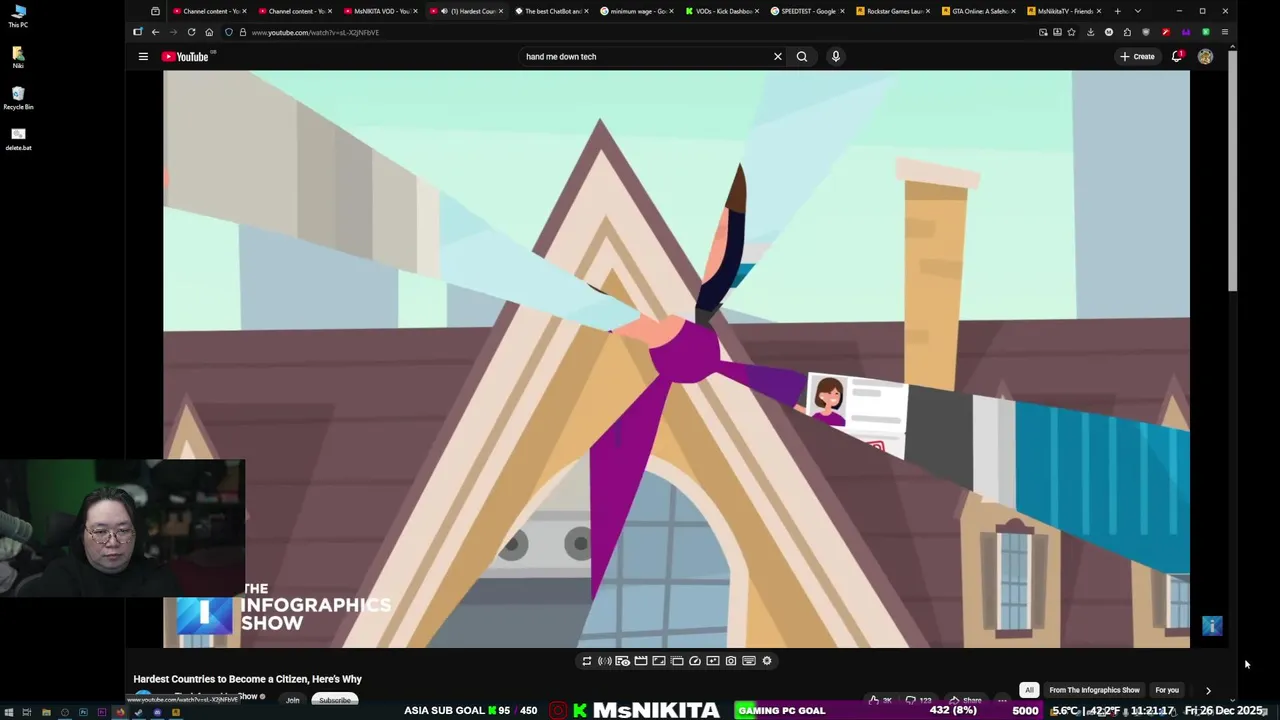
Task: Go back with the browser back arrow
Action: tap(155, 32)
